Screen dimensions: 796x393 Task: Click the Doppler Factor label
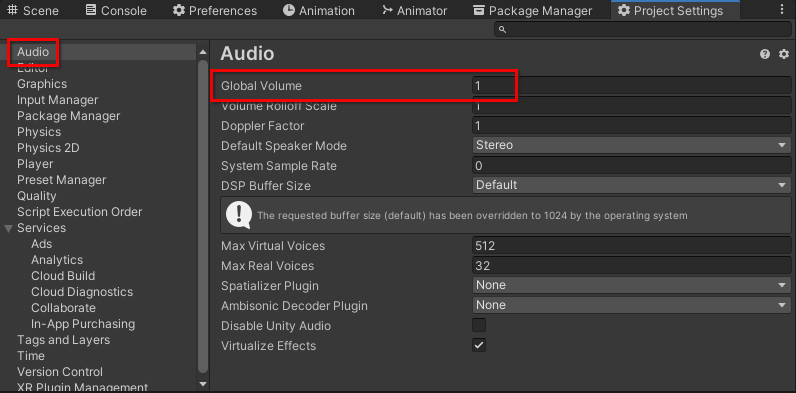(262, 126)
